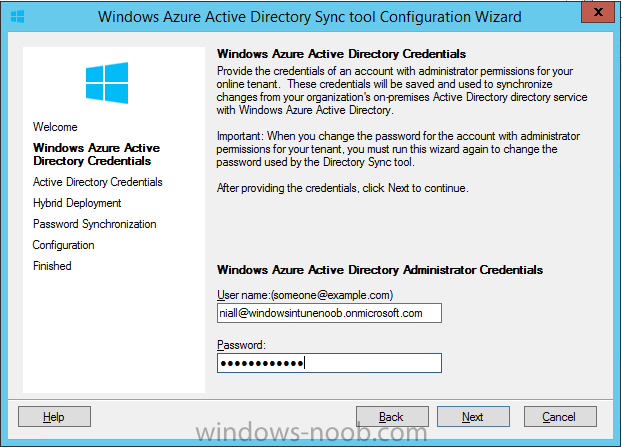Viewport: 622px width, 447px height.
Task: Select Windows Azure Active Directory Credentials step
Action: point(96,154)
